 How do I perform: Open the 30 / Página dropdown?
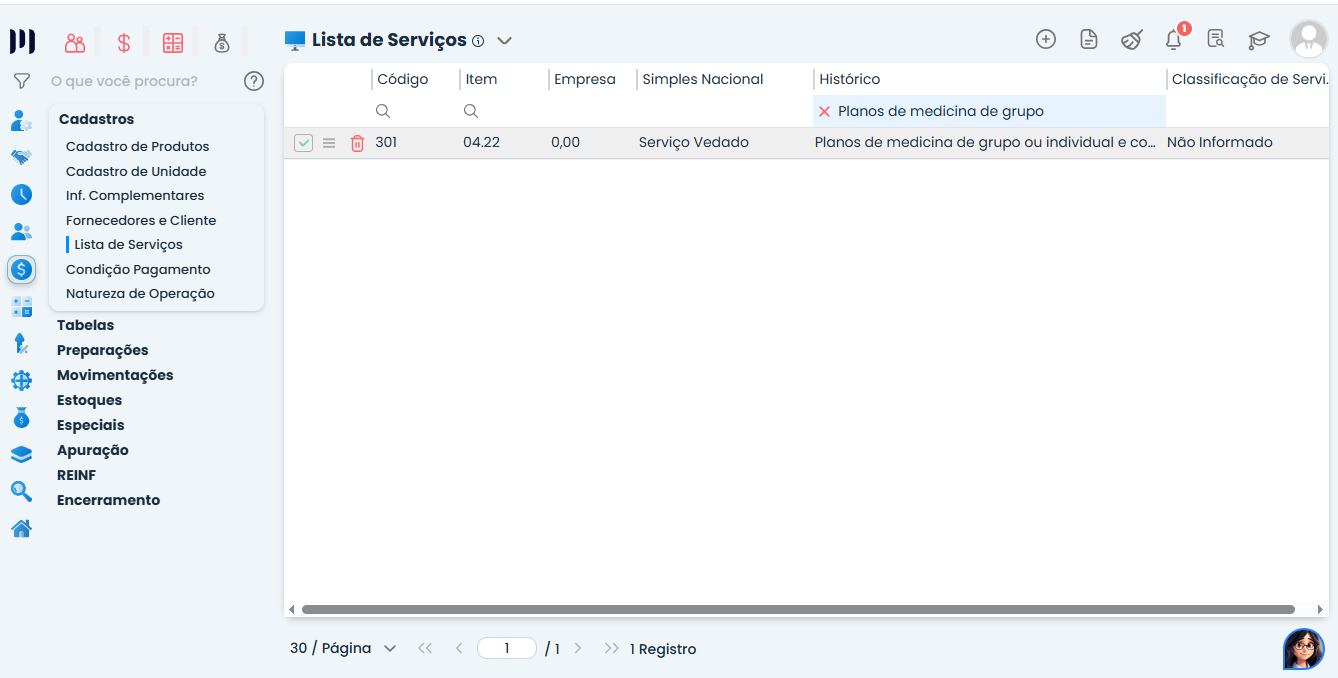(343, 648)
